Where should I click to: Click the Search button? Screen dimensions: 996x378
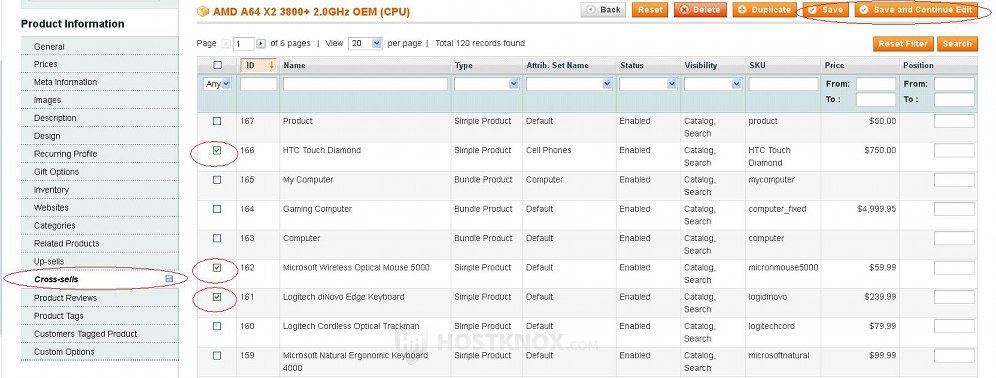coord(957,44)
